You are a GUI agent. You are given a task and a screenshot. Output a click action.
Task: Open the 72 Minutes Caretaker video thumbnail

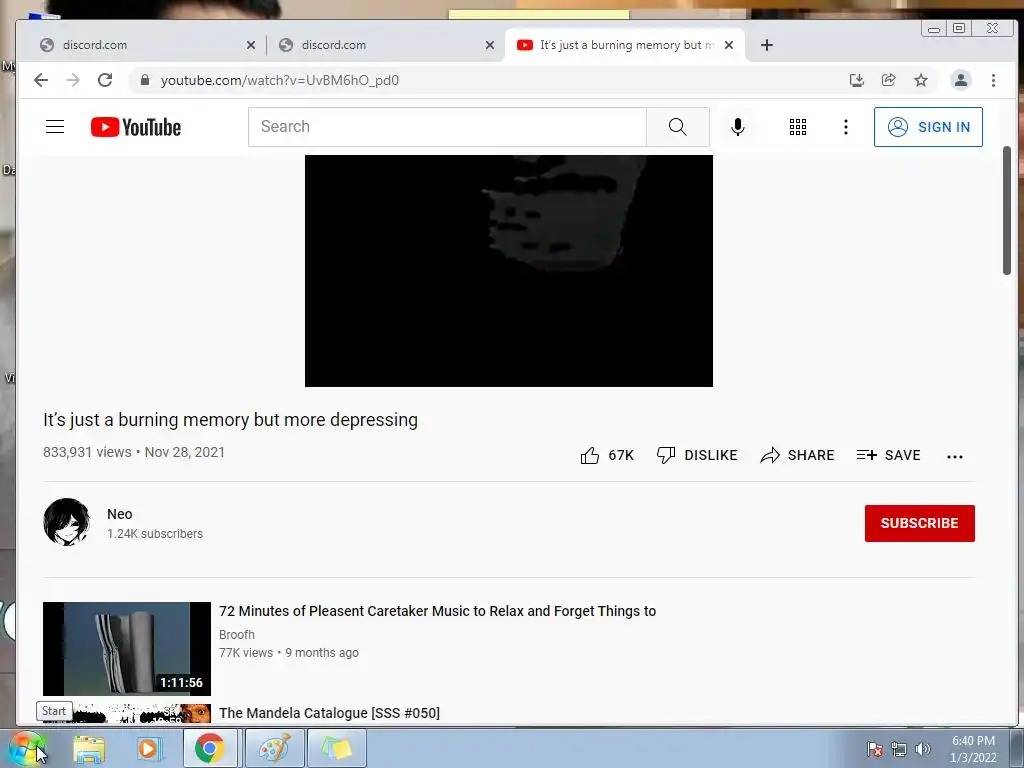pos(127,648)
